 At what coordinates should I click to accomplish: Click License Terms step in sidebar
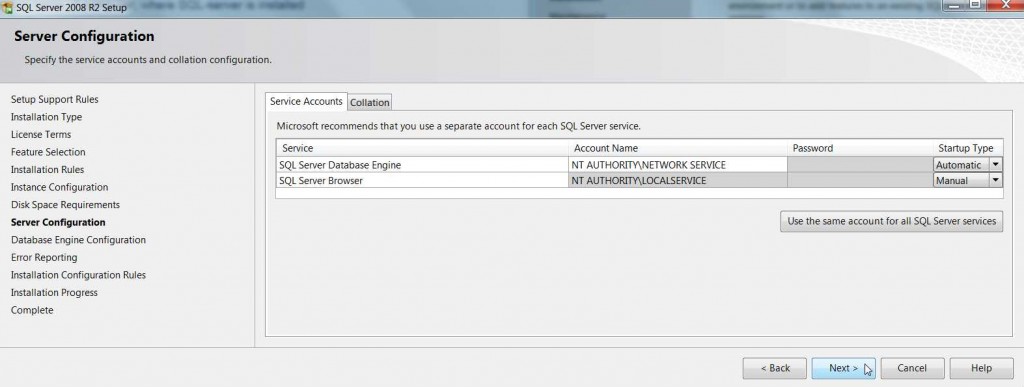point(41,134)
